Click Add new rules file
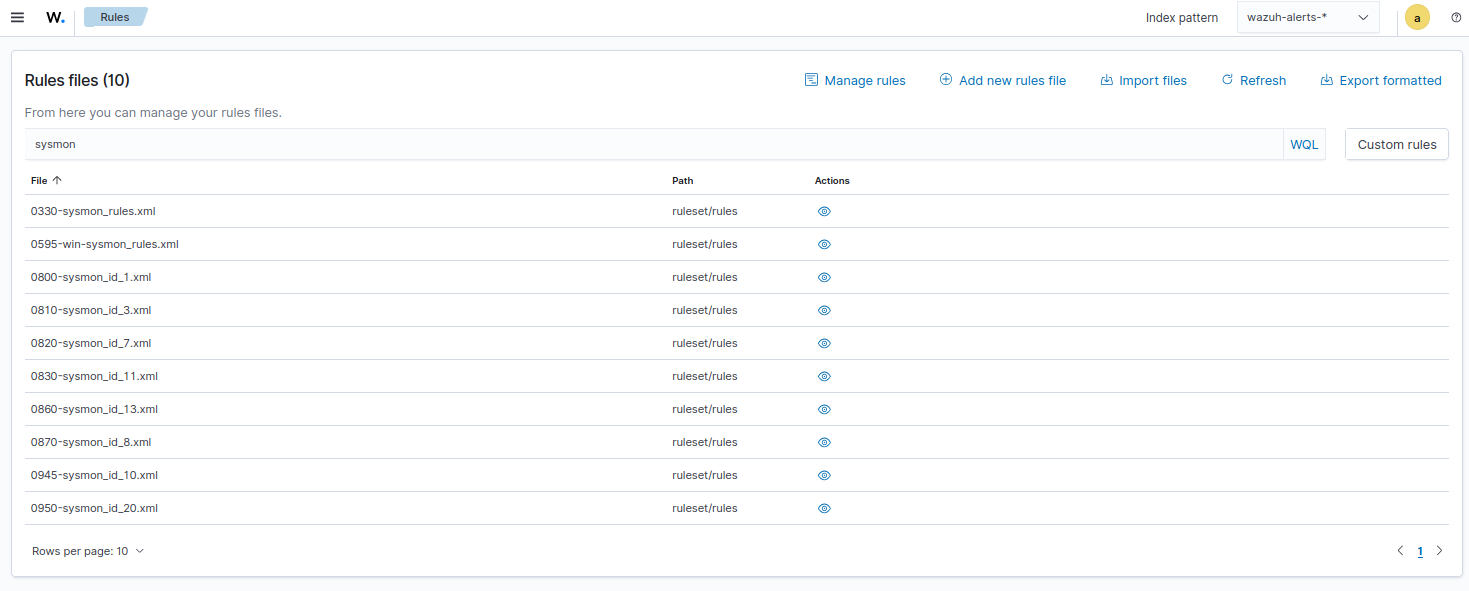Screen dimensions: 1469x591 tap(1003, 81)
